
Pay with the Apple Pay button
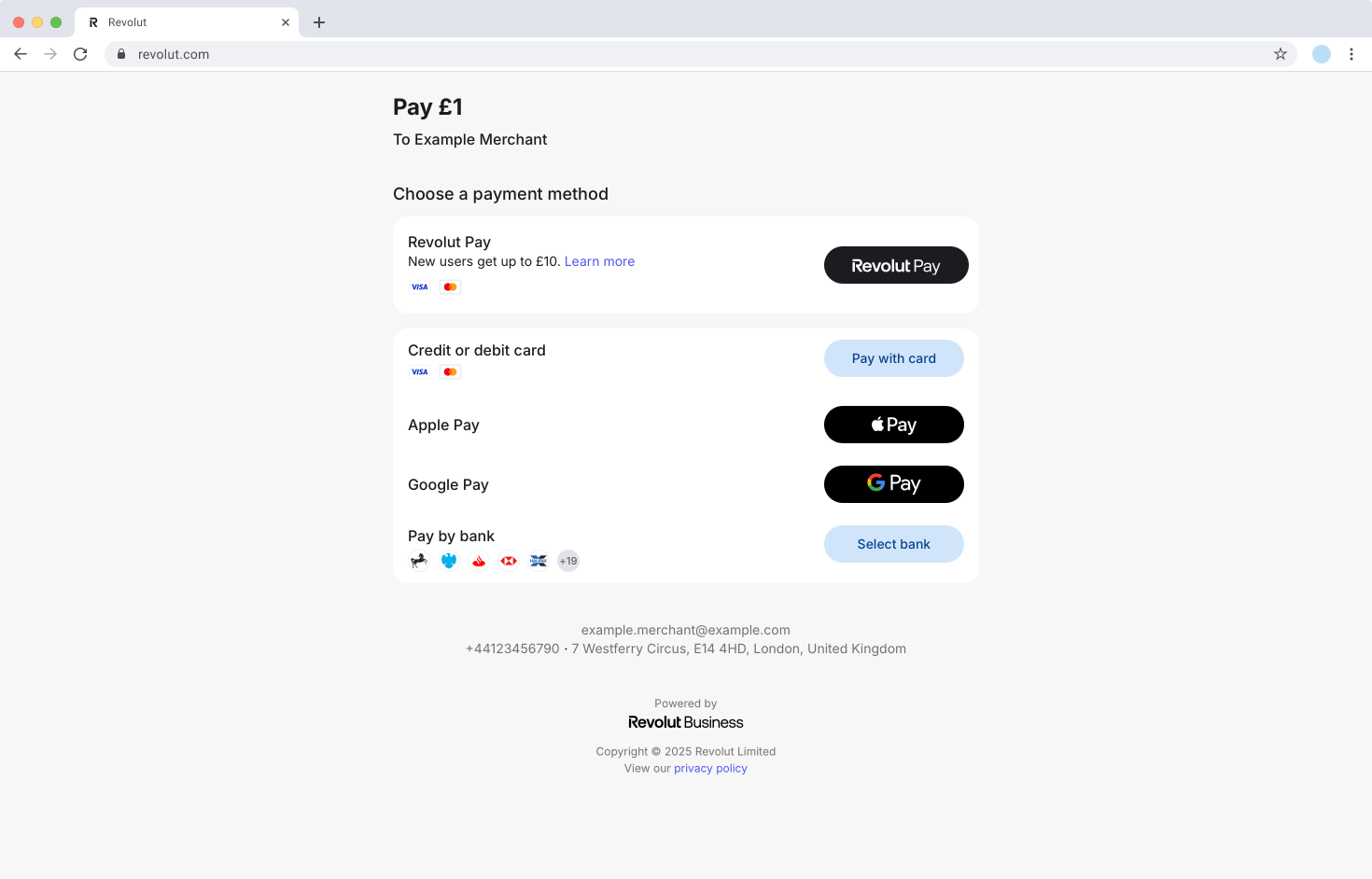point(893,425)
